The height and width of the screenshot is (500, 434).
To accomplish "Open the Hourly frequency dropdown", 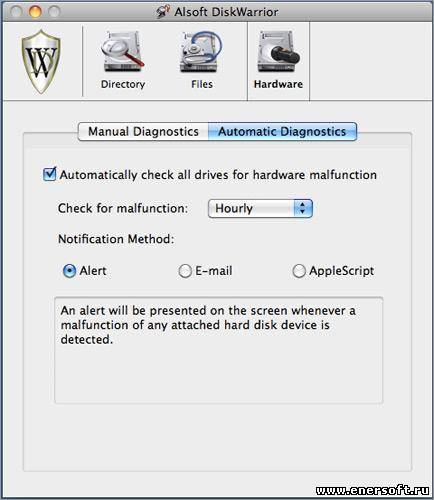I will tap(260, 209).
